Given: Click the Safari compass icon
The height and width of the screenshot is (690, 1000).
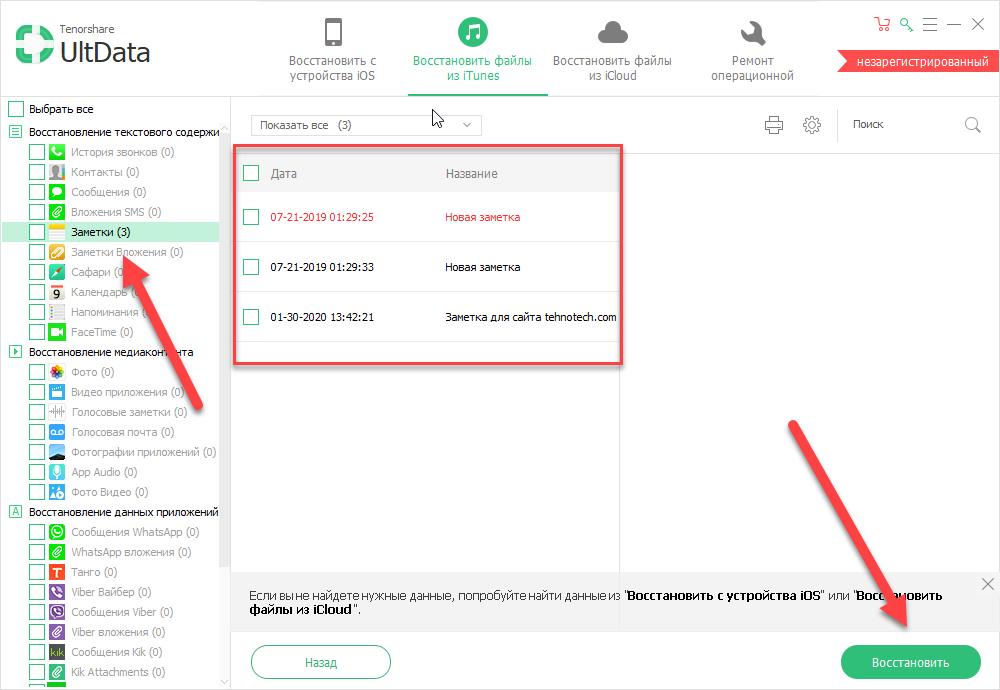Looking at the screenshot, I should 57,272.
